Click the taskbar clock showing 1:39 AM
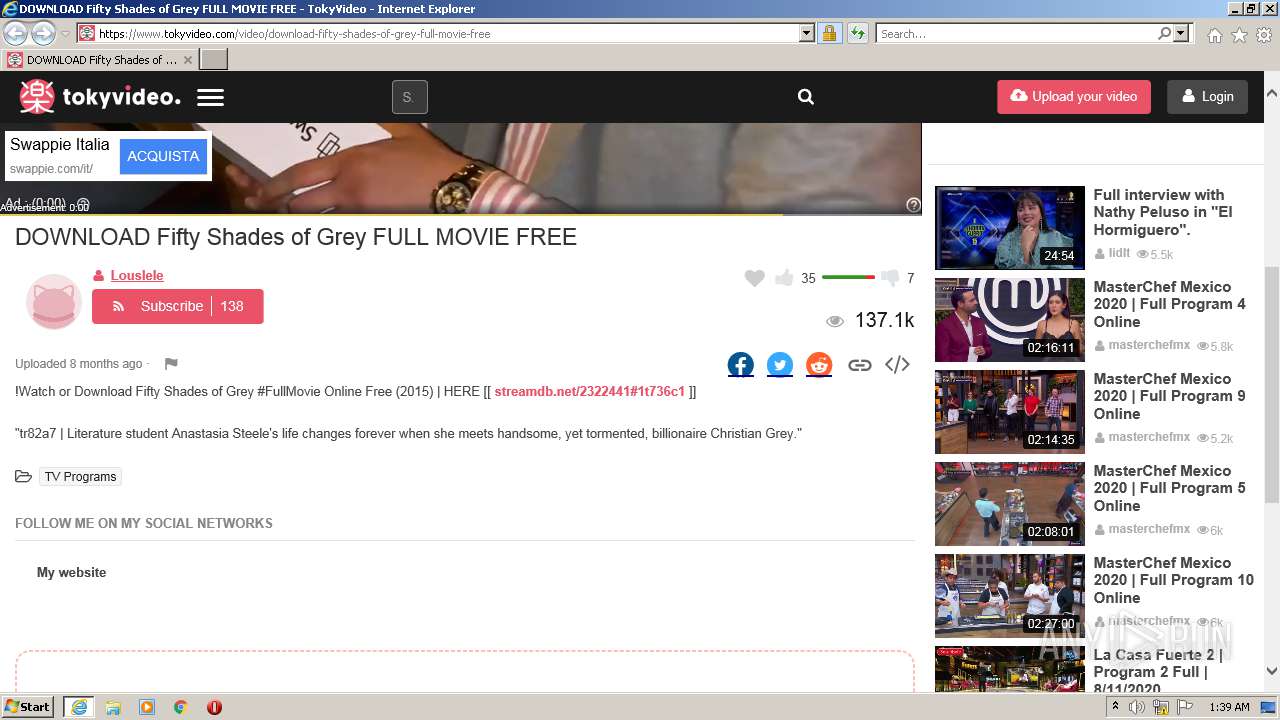 pos(1229,707)
